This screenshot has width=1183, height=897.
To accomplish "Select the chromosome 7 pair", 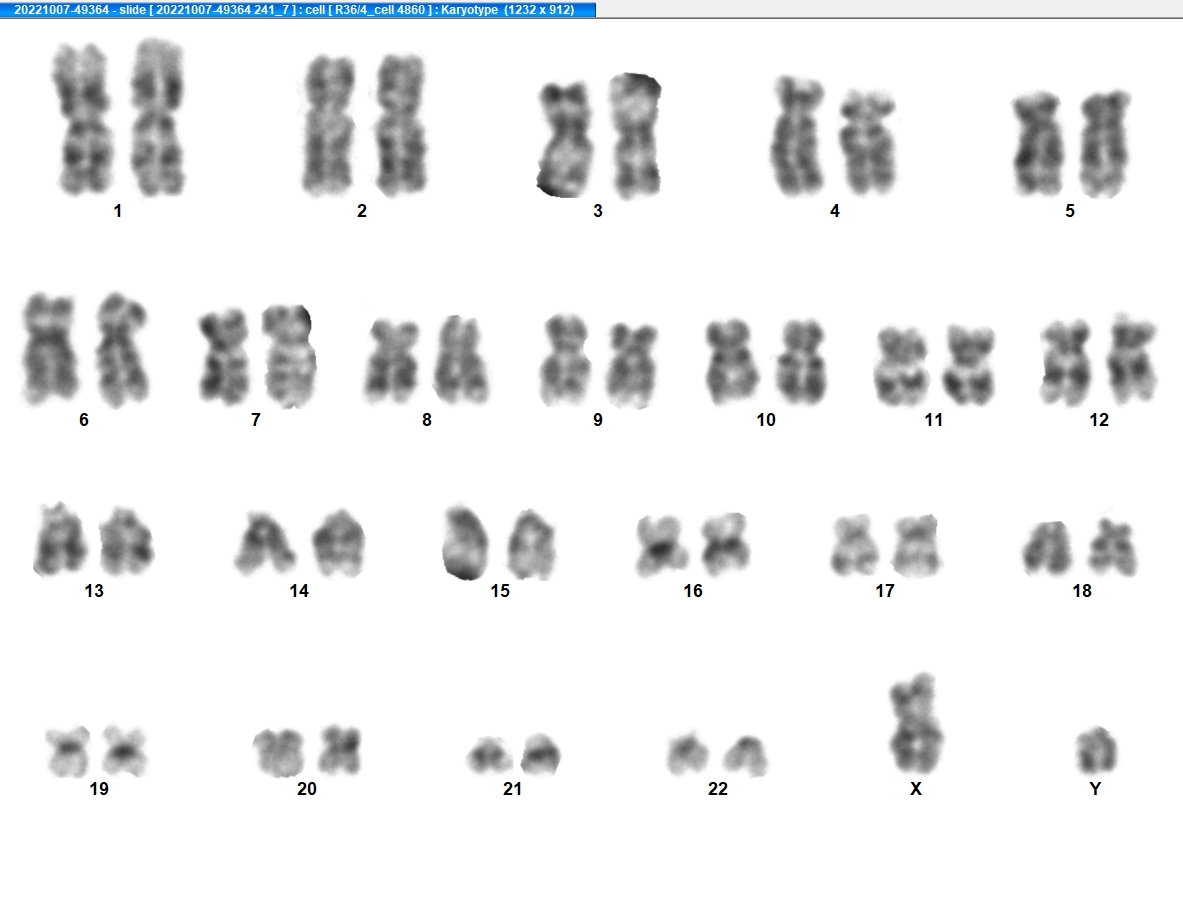I will point(257,356).
